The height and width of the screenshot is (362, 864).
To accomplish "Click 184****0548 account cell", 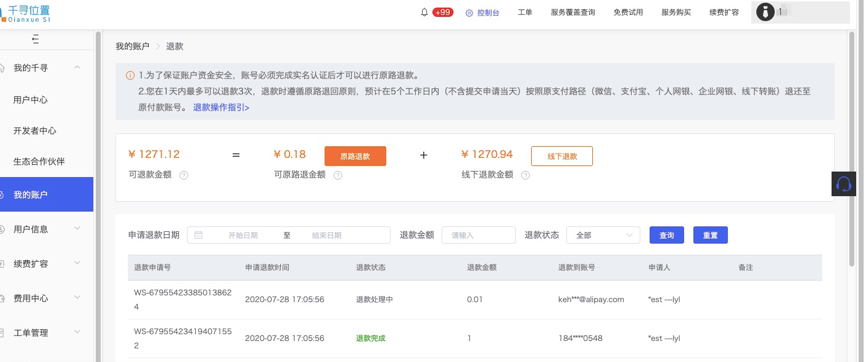I will pos(580,338).
